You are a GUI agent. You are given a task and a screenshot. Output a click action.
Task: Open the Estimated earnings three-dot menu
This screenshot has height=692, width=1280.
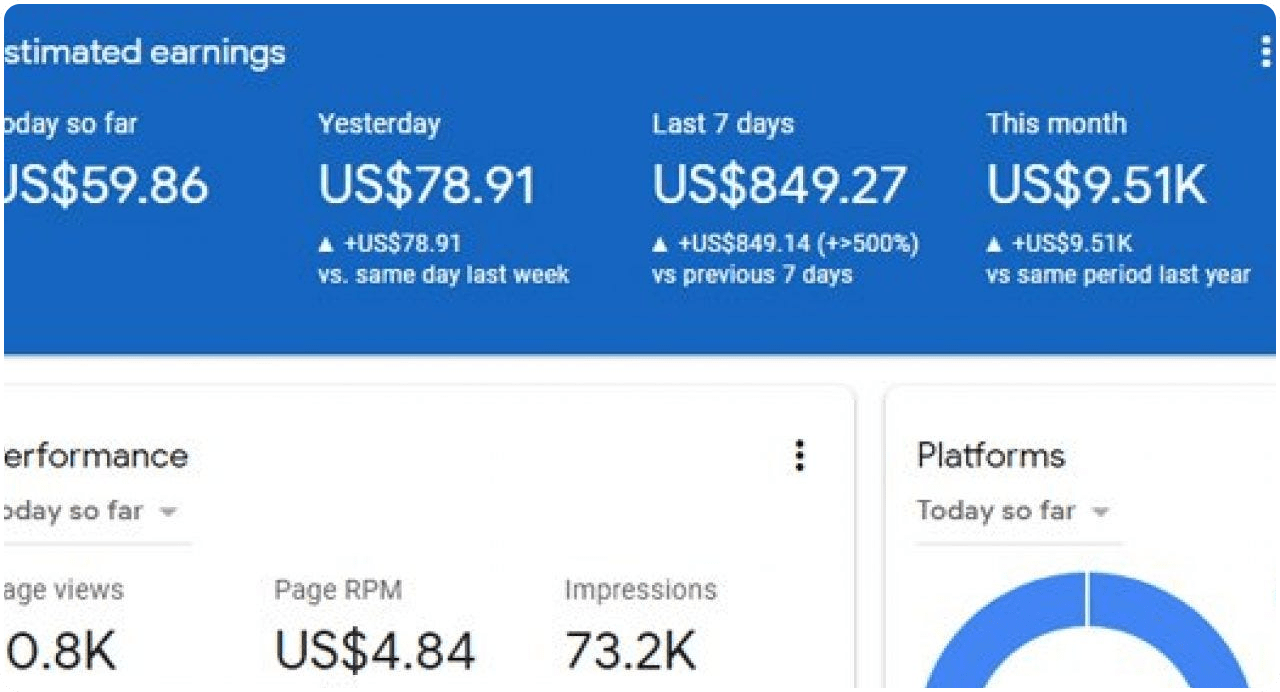point(1266,52)
